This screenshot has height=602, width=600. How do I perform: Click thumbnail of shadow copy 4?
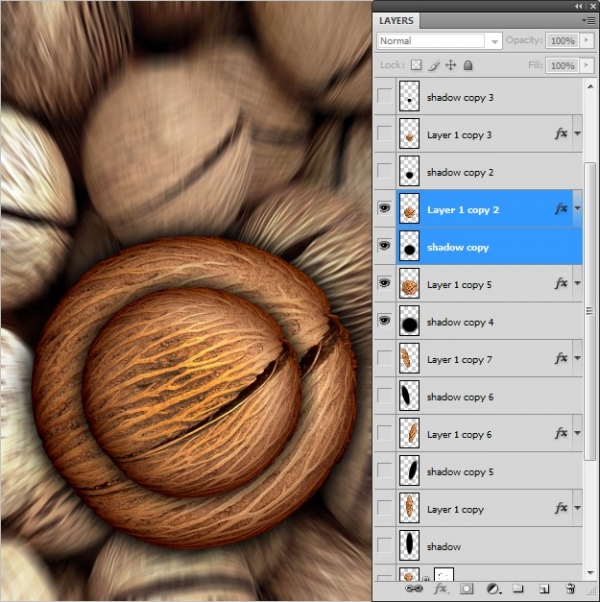(x=409, y=321)
